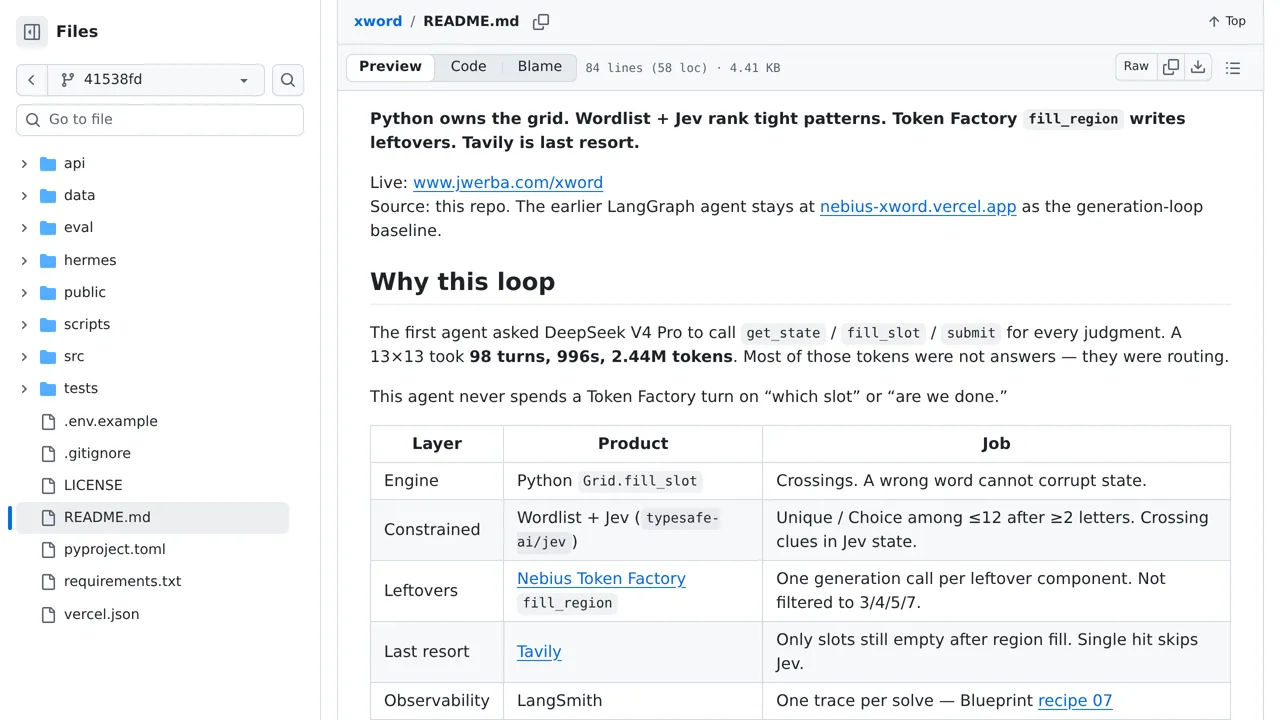Click the src folder icon
This screenshot has height=720, width=1280.
click(x=48, y=356)
